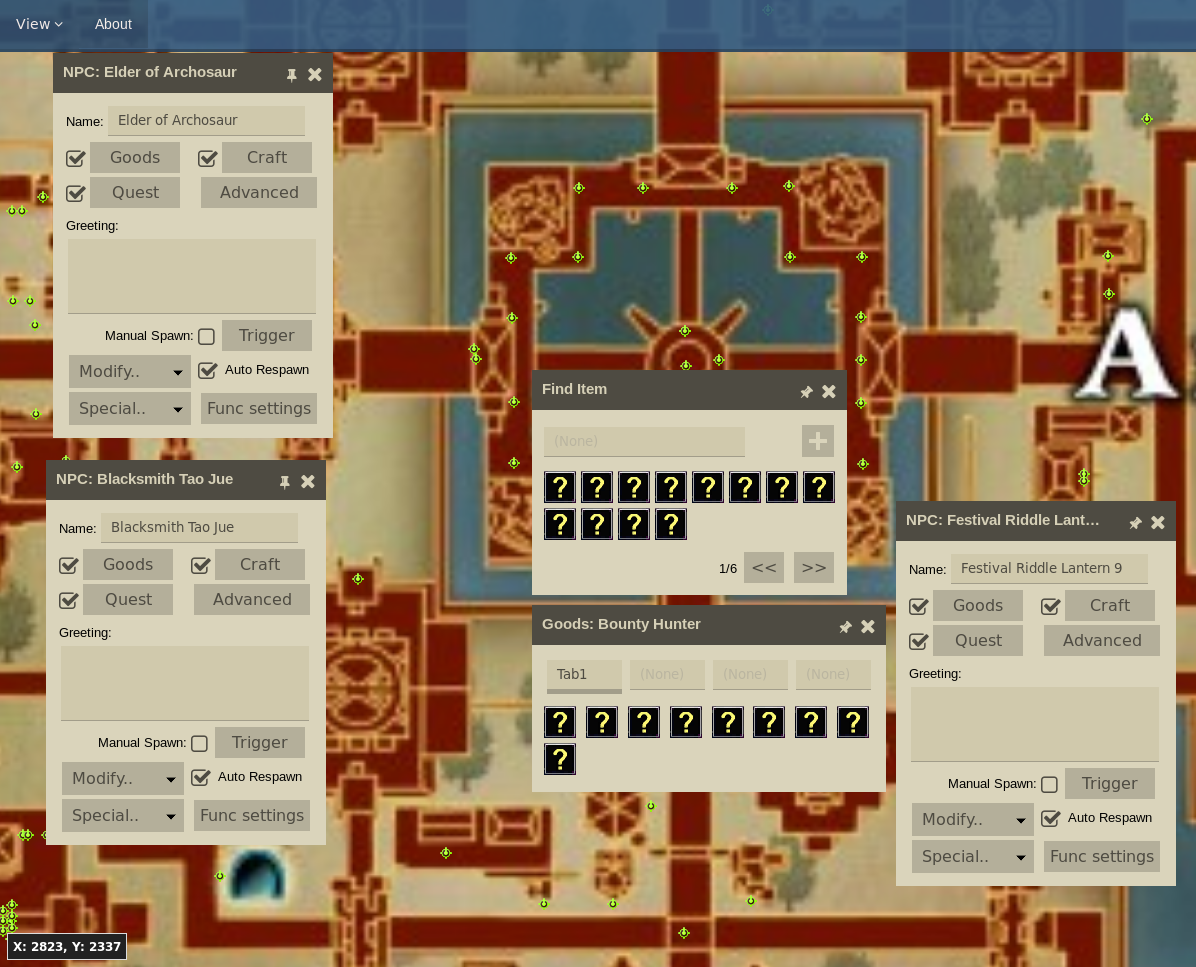Expand Special dropdown in Blacksmith Tao Jue panel
Image resolution: width=1196 pixels, height=967 pixels.
123,816
